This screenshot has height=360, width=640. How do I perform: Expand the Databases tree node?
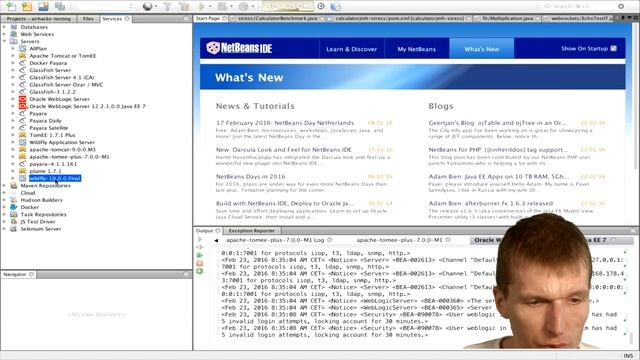4,27
